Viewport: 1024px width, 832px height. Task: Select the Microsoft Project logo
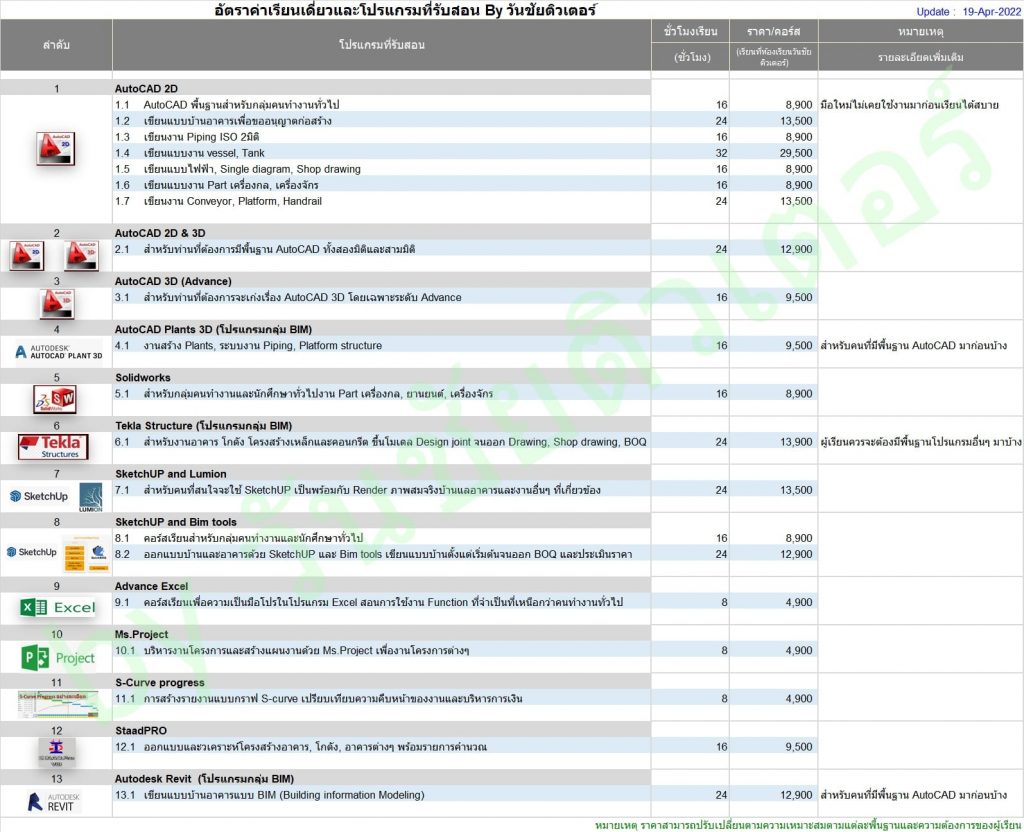(x=58, y=658)
